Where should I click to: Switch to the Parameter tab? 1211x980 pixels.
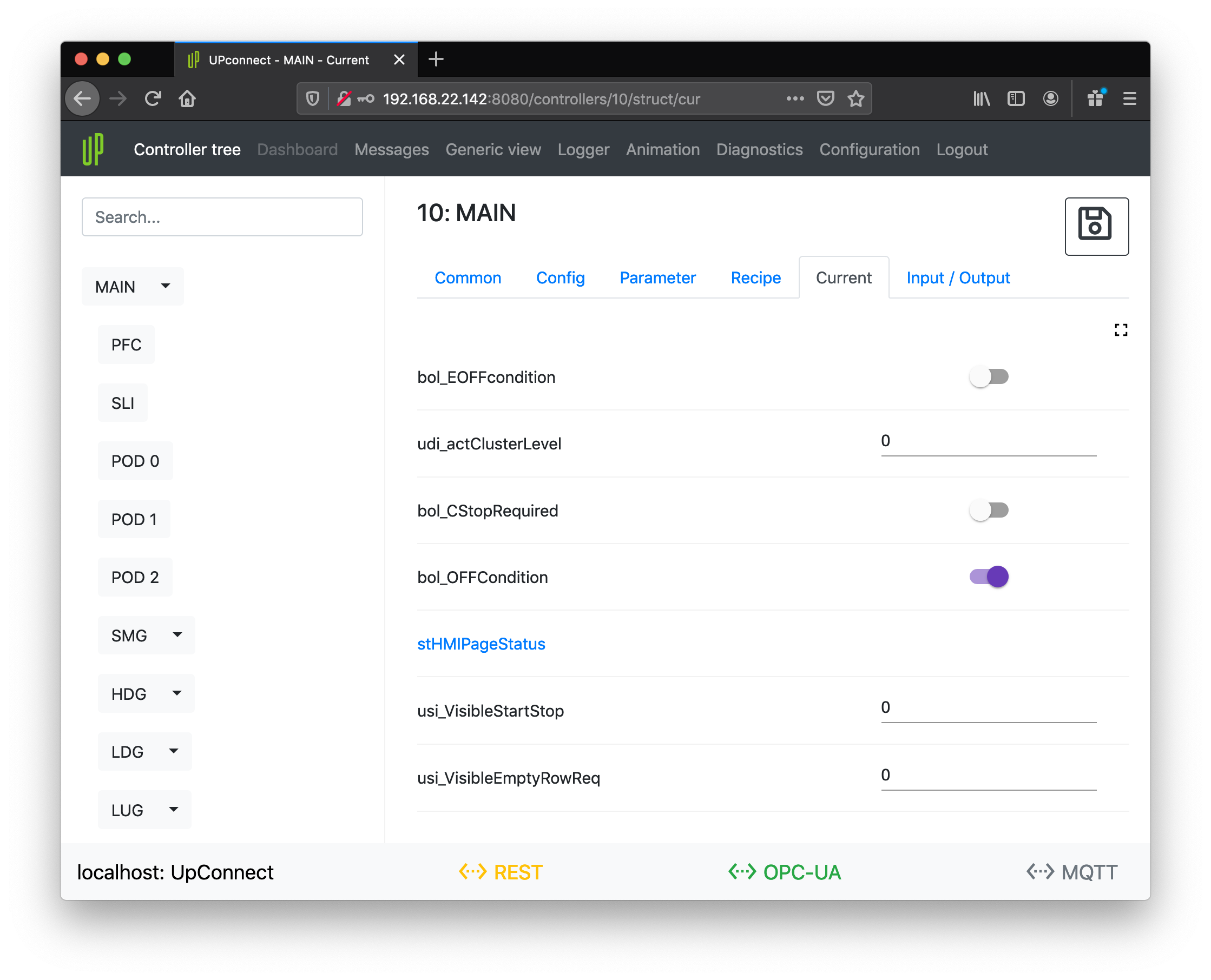(657, 278)
